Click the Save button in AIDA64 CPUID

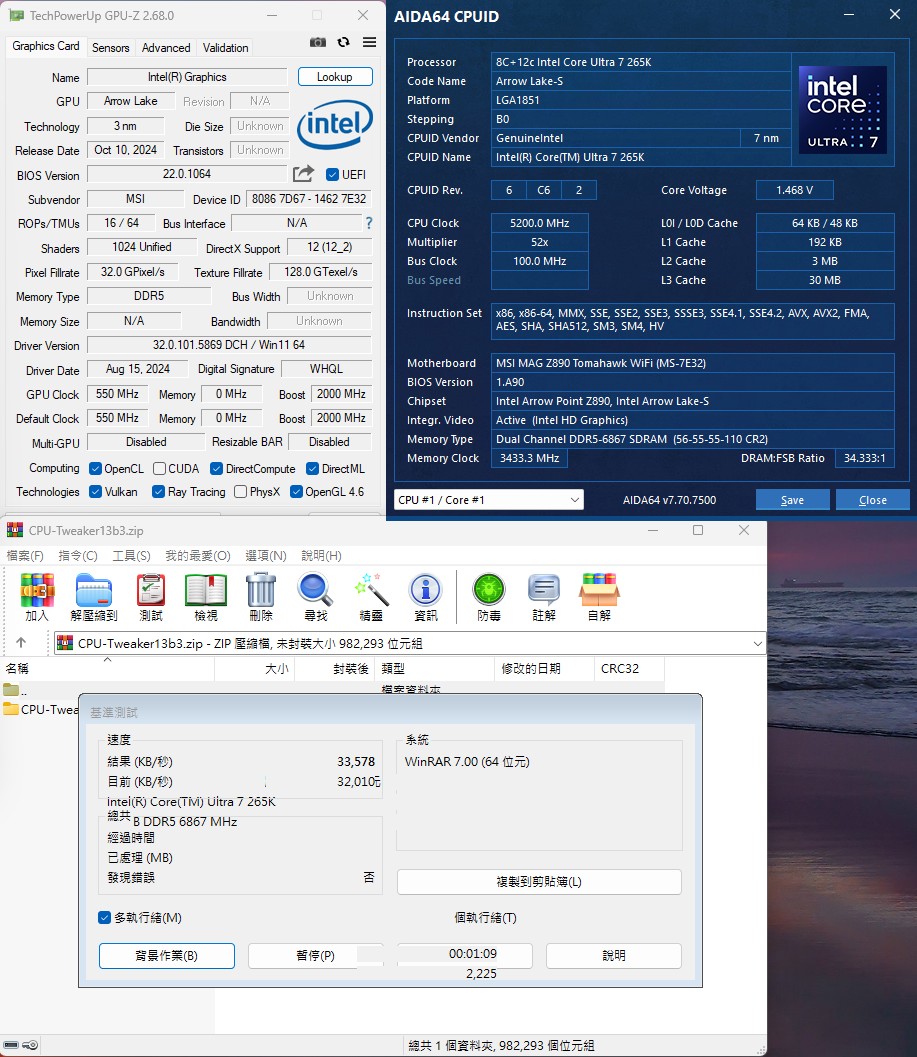coord(792,500)
